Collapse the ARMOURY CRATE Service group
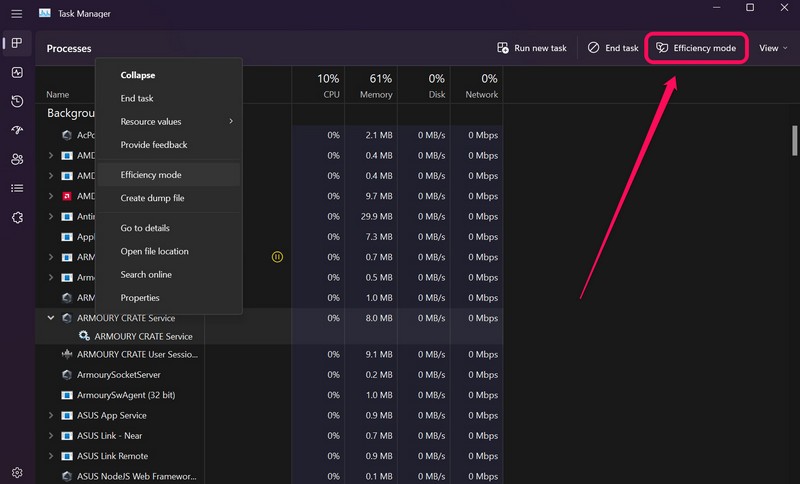The width and height of the screenshot is (800, 484). tap(51, 318)
